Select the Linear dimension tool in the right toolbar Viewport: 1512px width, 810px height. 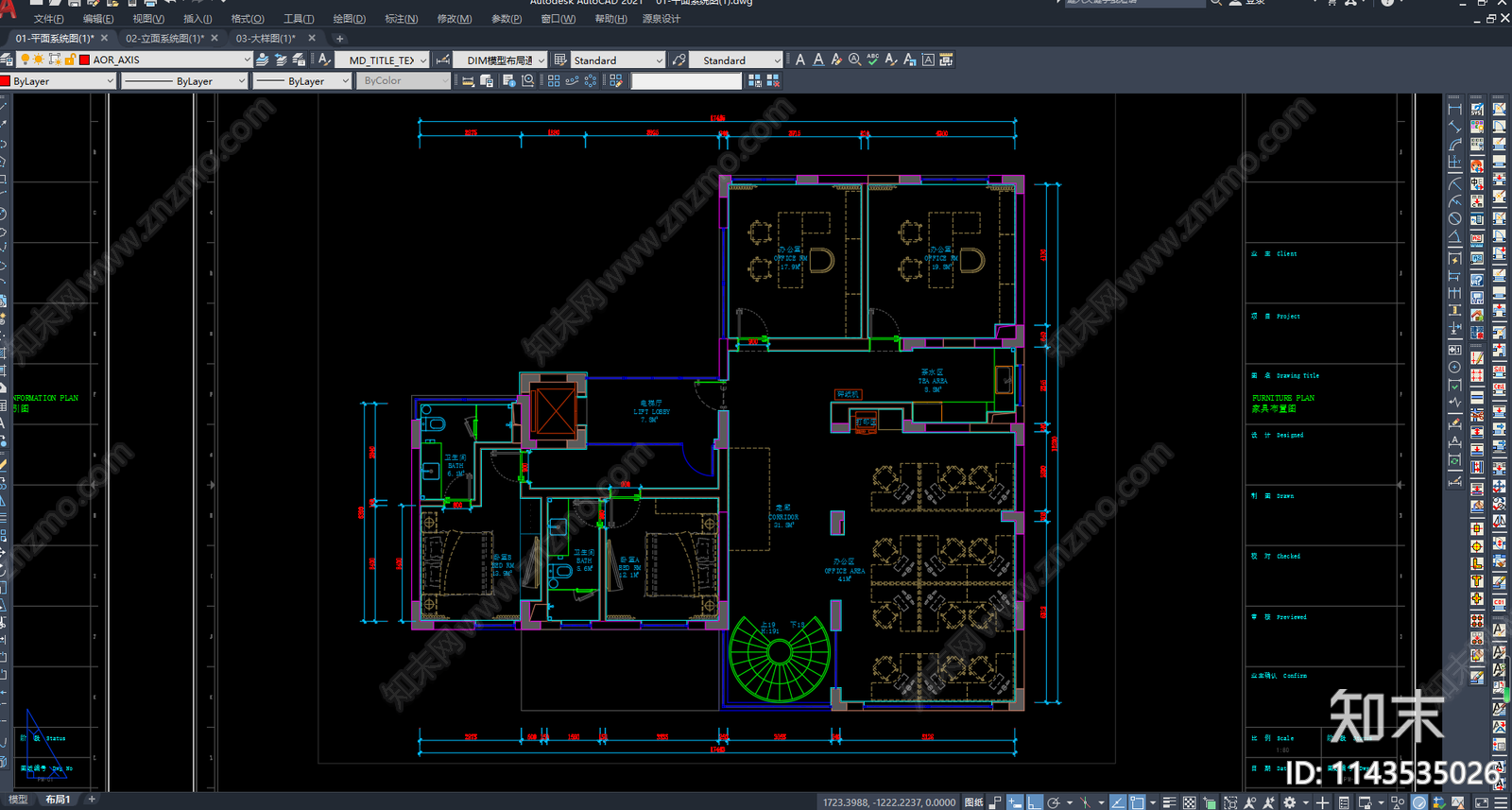pyautogui.click(x=1454, y=109)
